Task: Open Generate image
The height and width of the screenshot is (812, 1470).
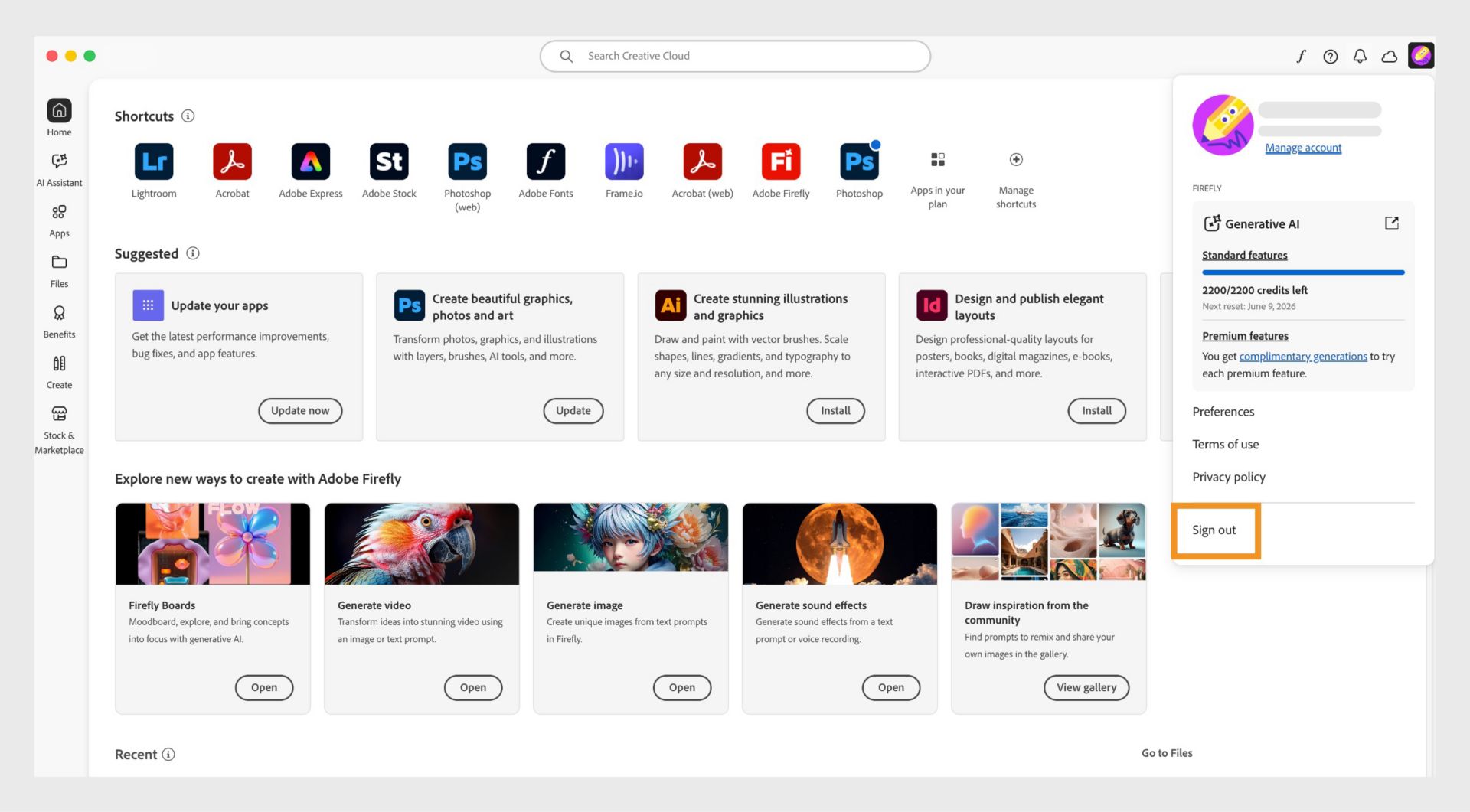Action: tap(682, 687)
